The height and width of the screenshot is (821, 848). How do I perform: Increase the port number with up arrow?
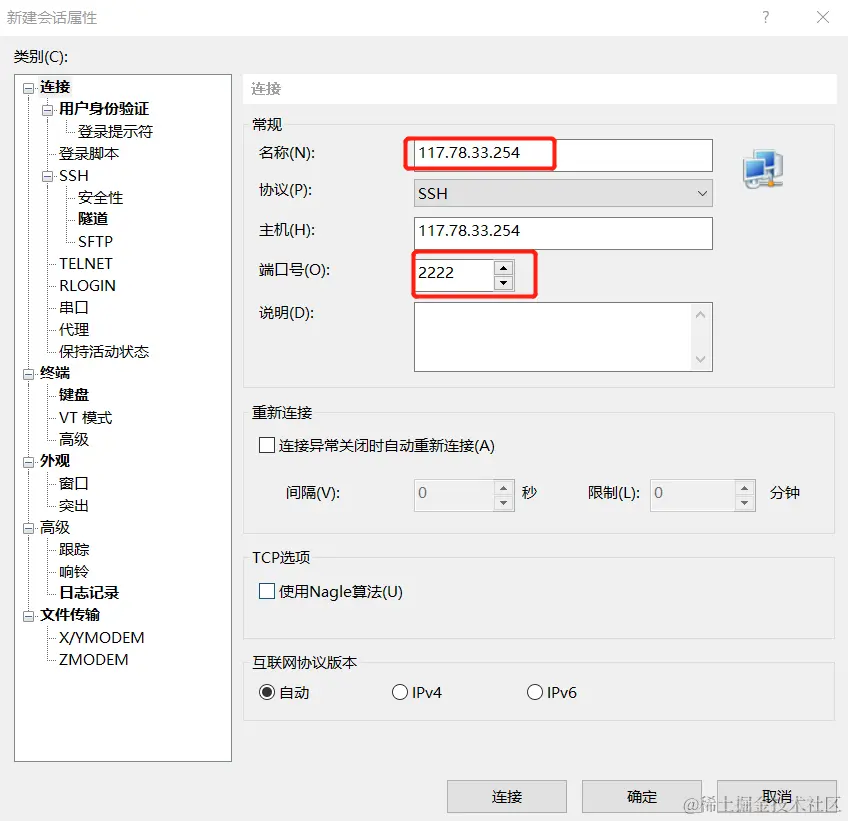coord(504,267)
